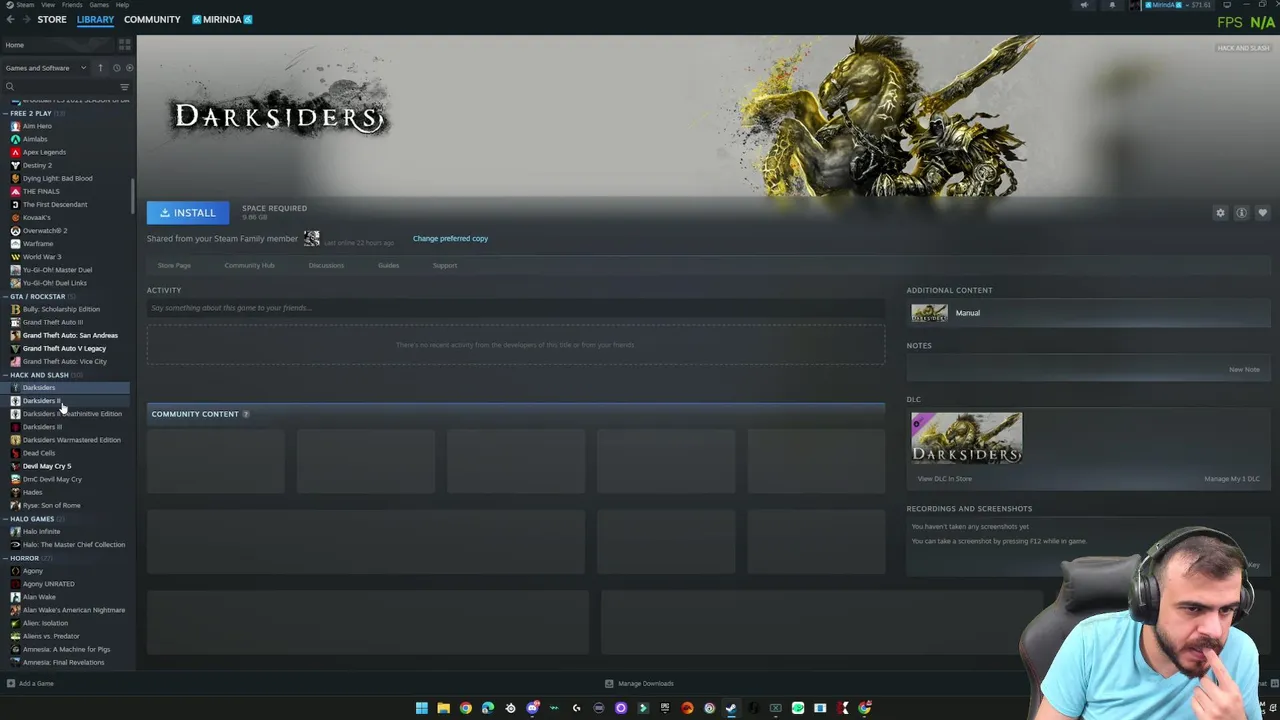Open game settings gear icon
This screenshot has height=720, width=1280.
(1220, 213)
